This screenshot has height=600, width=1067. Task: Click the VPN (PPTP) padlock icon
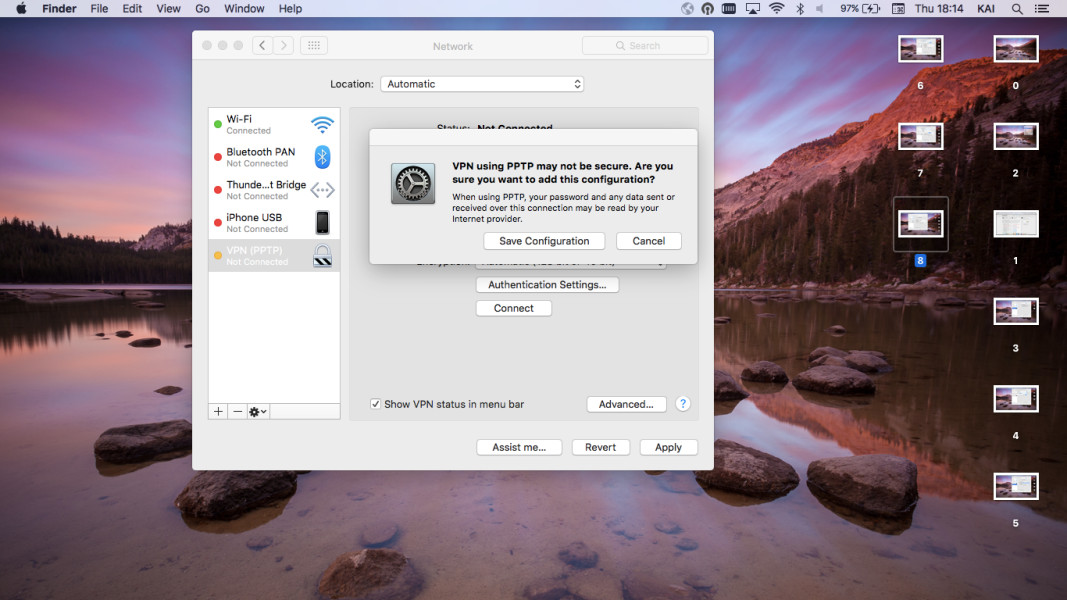coord(322,256)
